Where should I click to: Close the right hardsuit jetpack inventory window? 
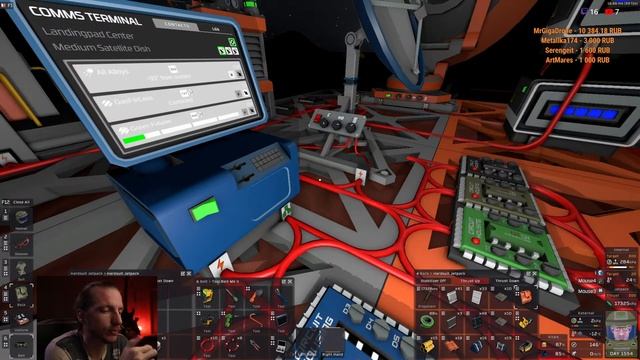(x=534, y=273)
